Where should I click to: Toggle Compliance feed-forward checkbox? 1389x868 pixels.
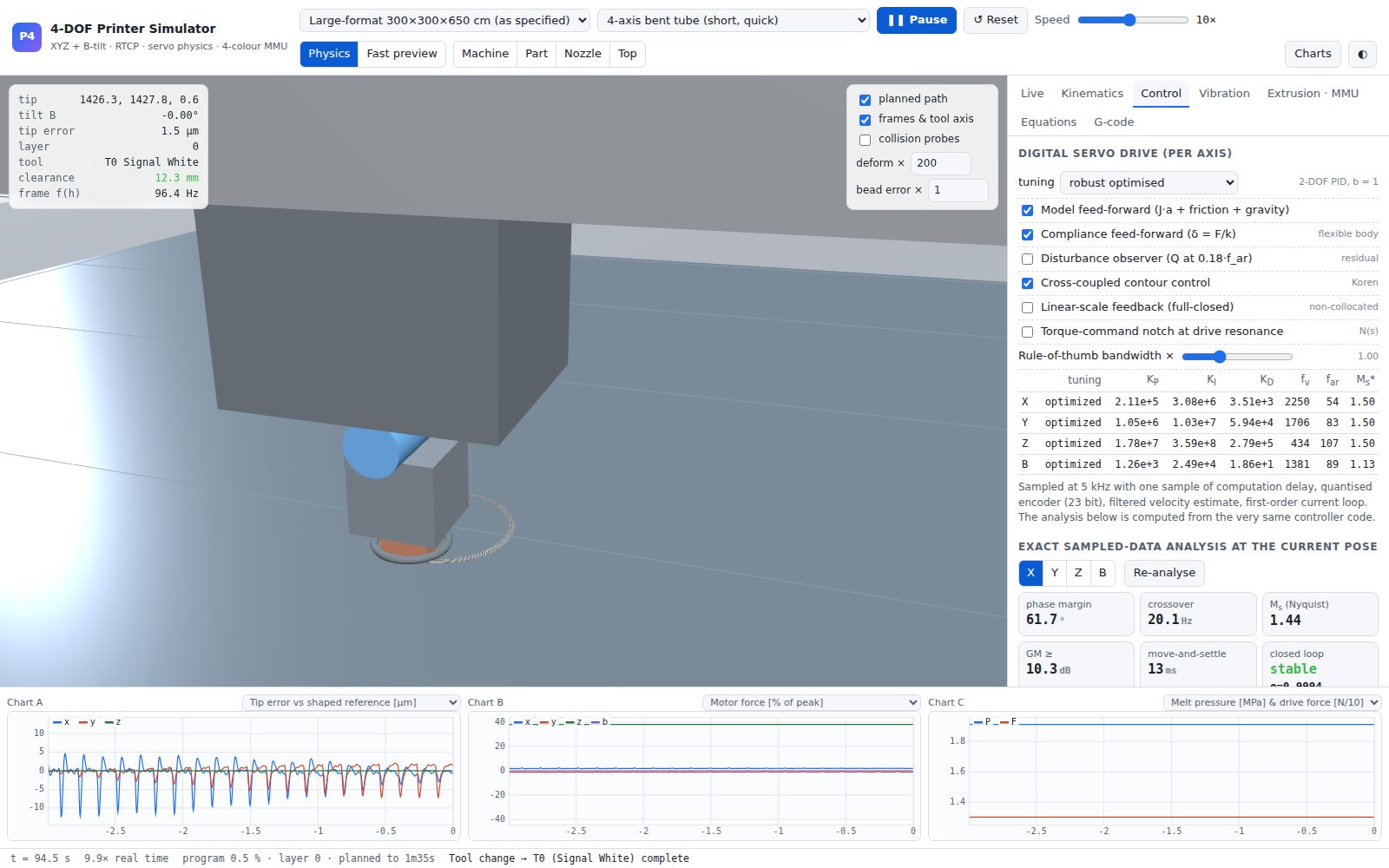(x=1027, y=234)
